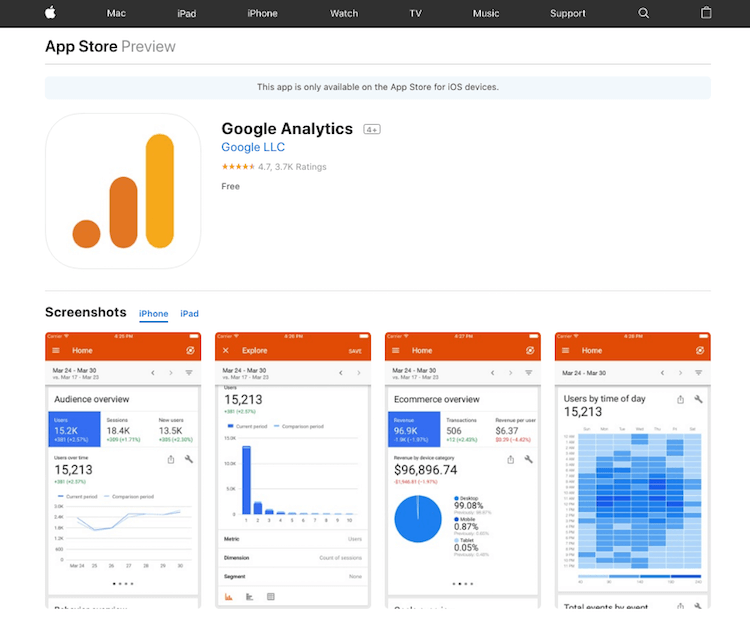The image size is (750, 625).
Task: Click hamburger menu in Users by time screenshot
Action: pyautogui.click(x=565, y=351)
